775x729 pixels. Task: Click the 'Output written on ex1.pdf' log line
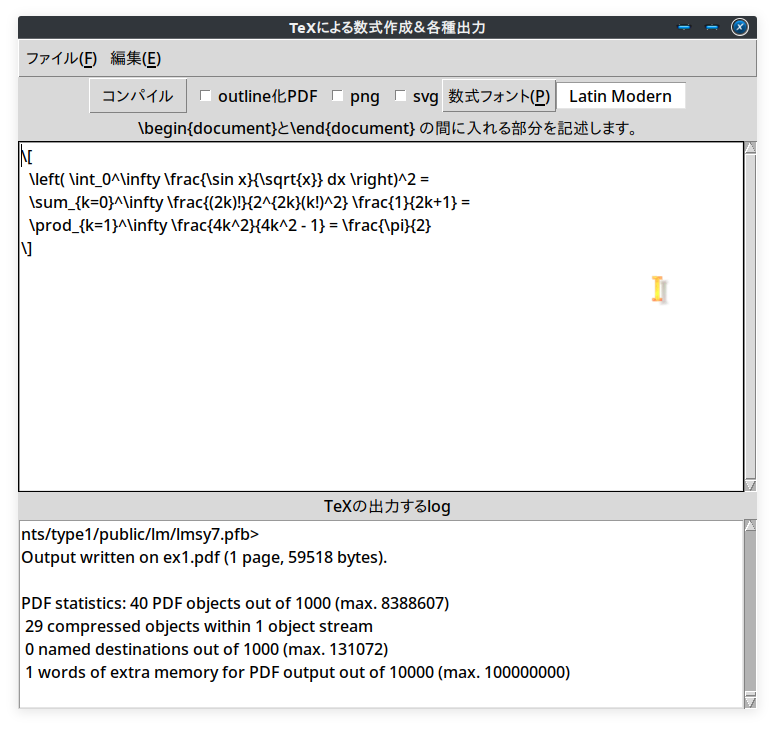(204, 557)
